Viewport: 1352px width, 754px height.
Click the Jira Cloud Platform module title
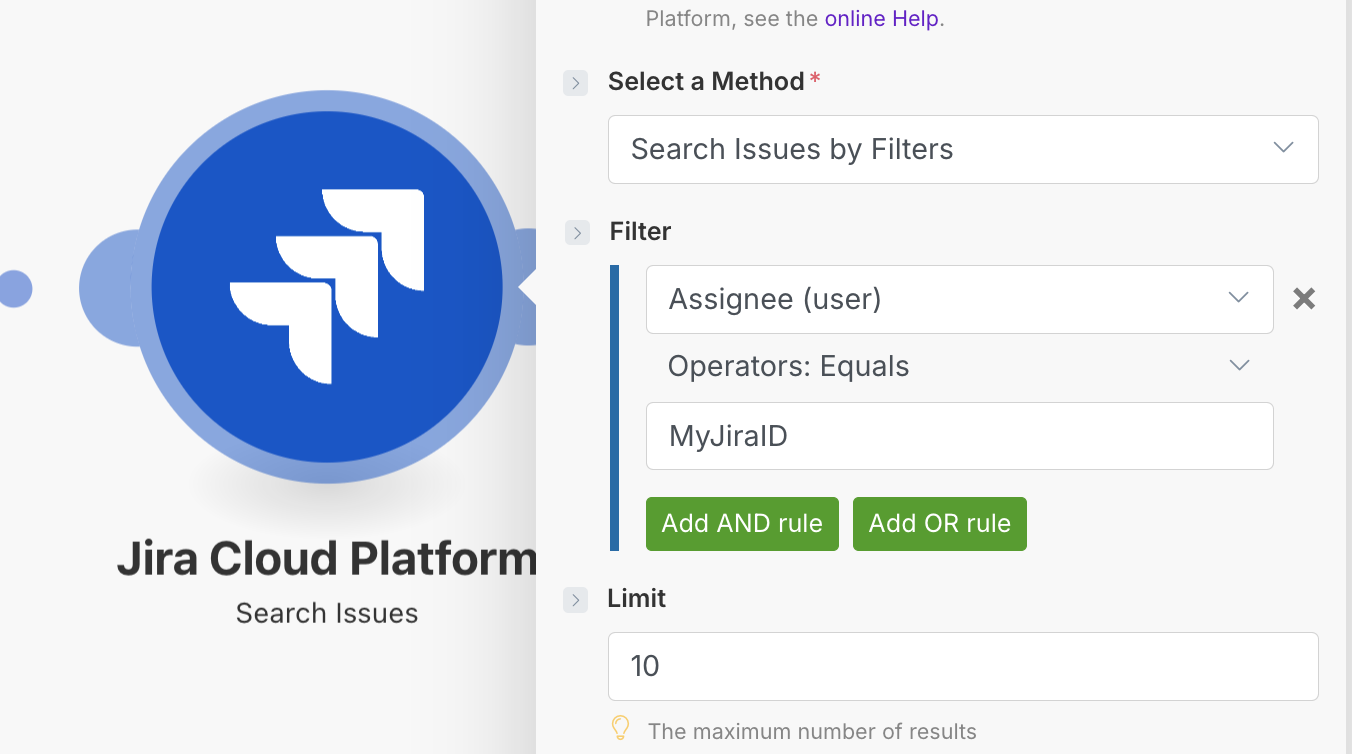click(327, 559)
